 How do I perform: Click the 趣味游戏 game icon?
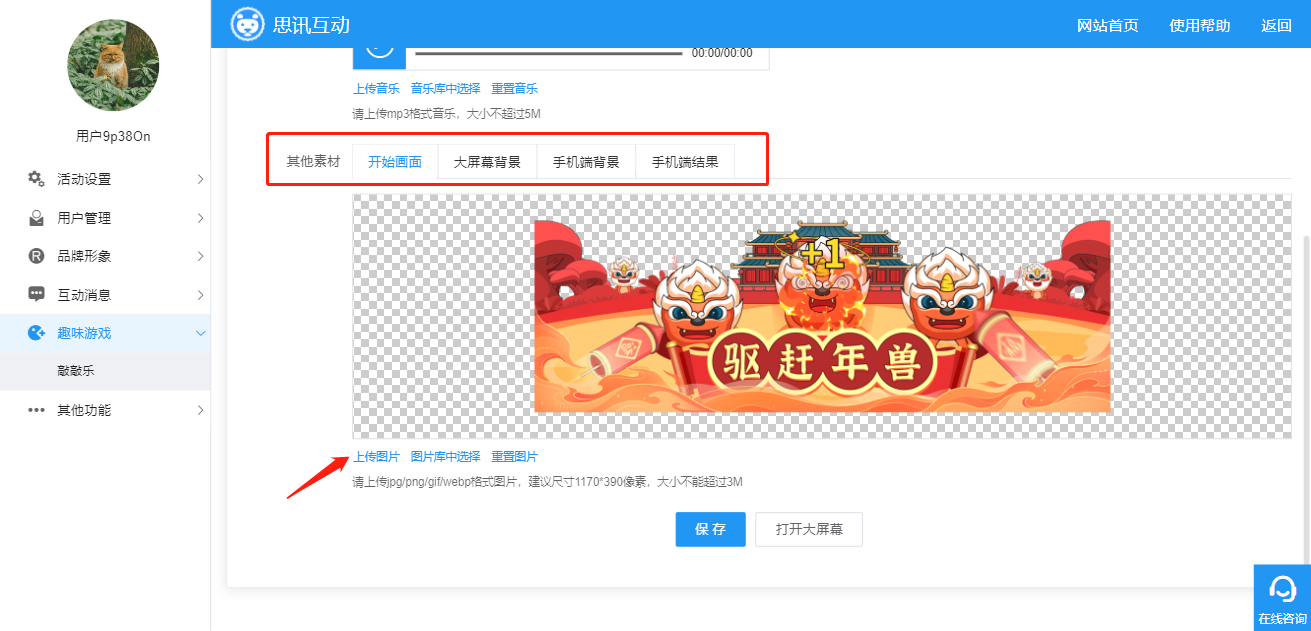[36, 333]
